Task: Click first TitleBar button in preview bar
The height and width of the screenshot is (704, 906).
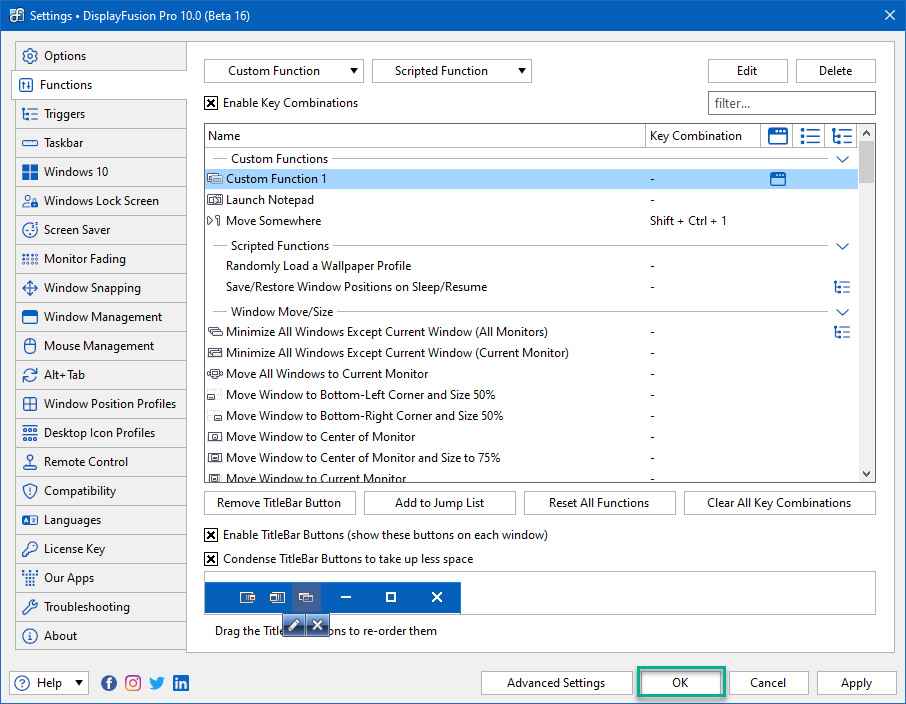Action: (x=247, y=597)
